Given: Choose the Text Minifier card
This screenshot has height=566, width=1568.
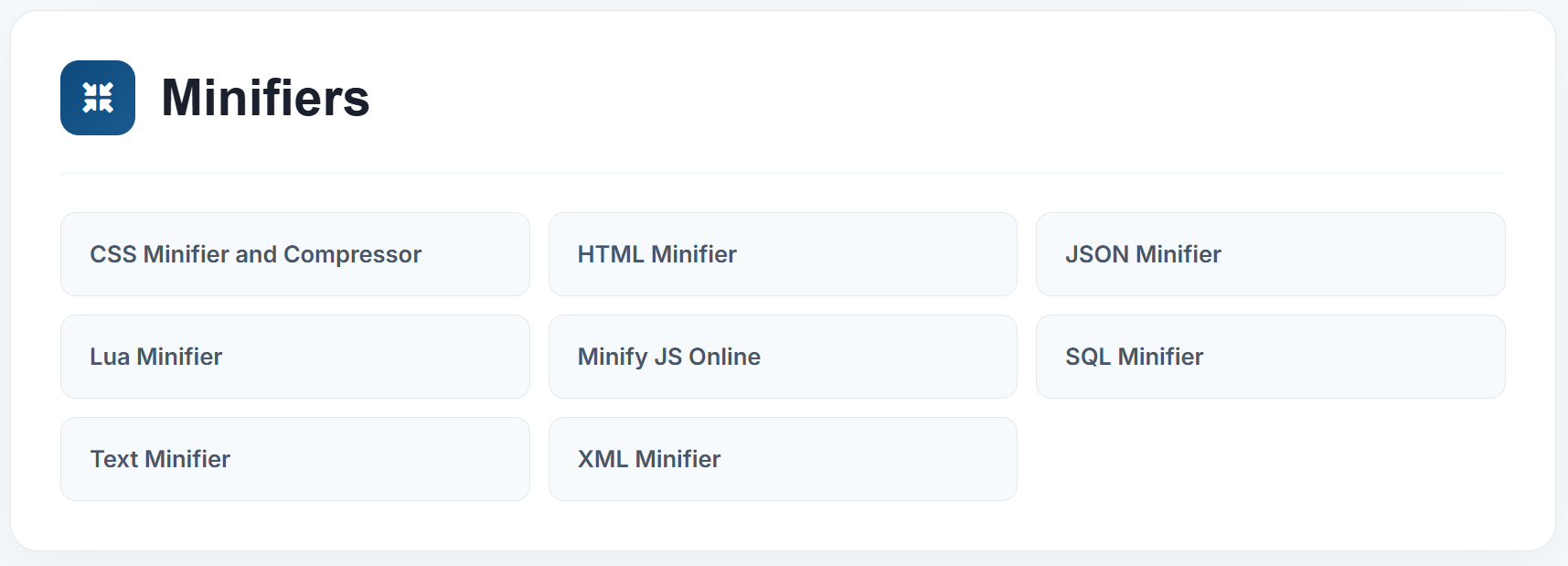Looking at the screenshot, I should point(294,459).
